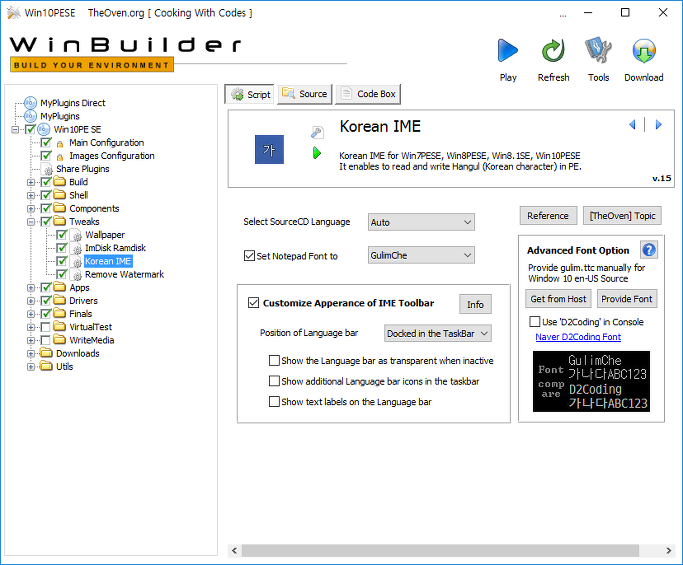Collapse the Win10PE SE tree node
The width and height of the screenshot is (683, 565).
click(x=15, y=129)
